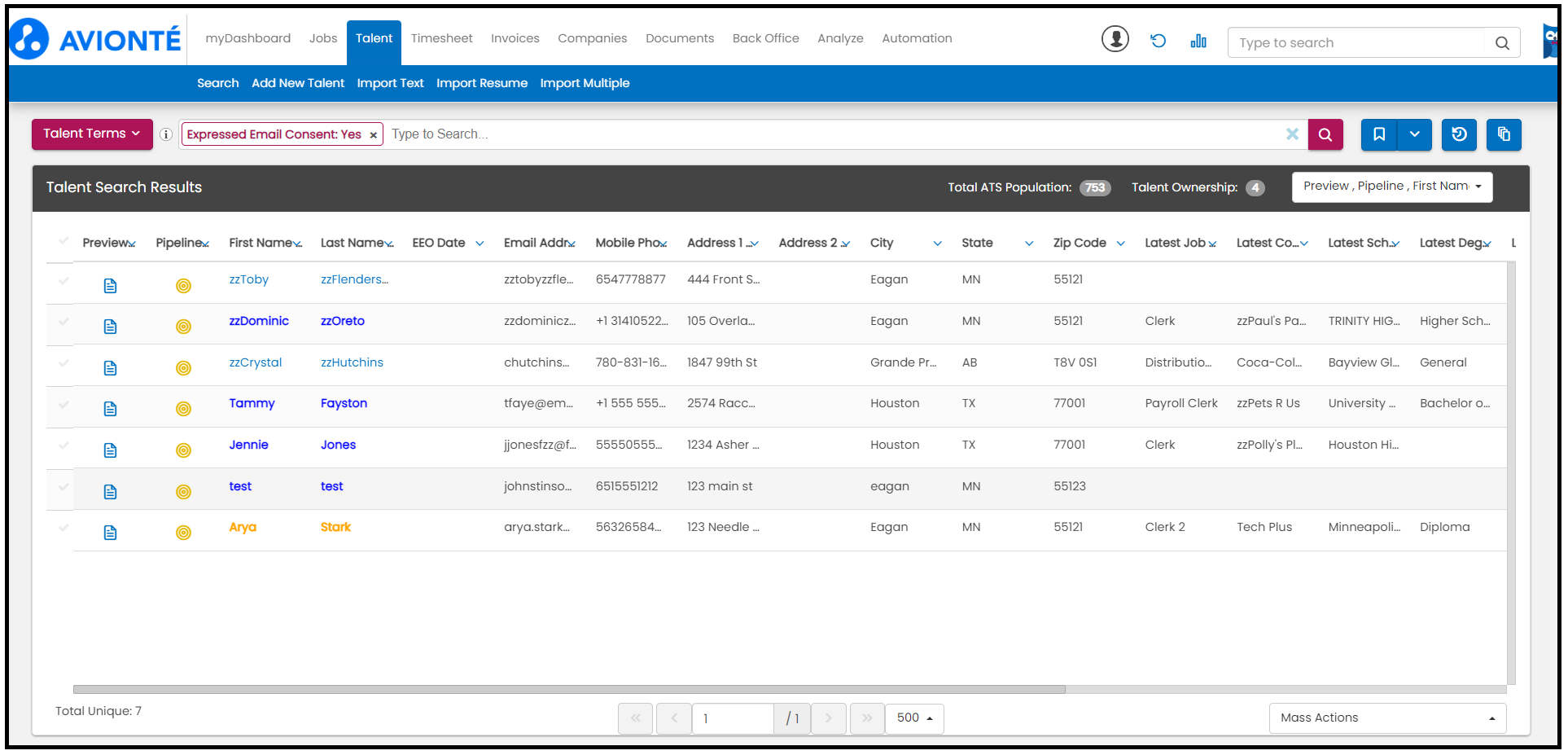
Task: Expand the Talent Terms dropdown
Action: [x=92, y=134]
